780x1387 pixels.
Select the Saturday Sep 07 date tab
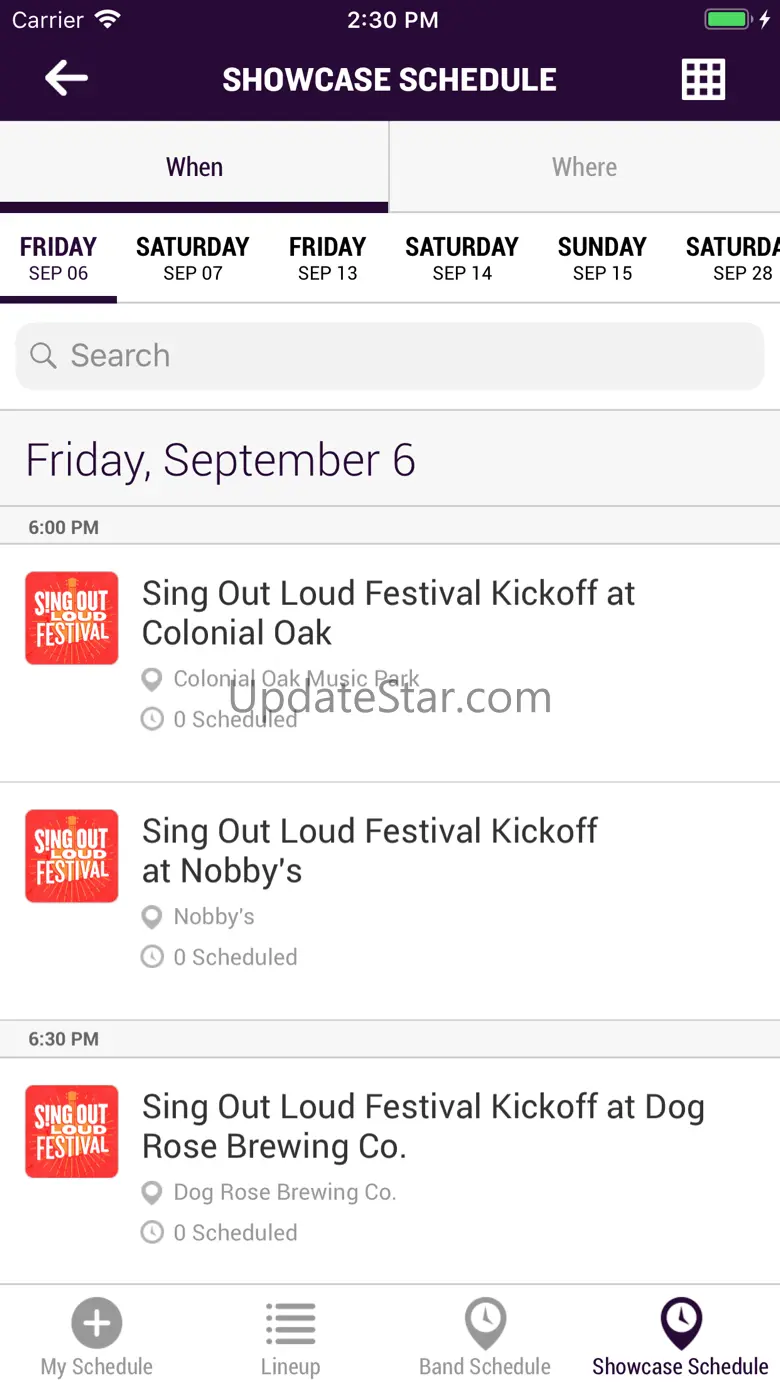click(x=192, y=259)
